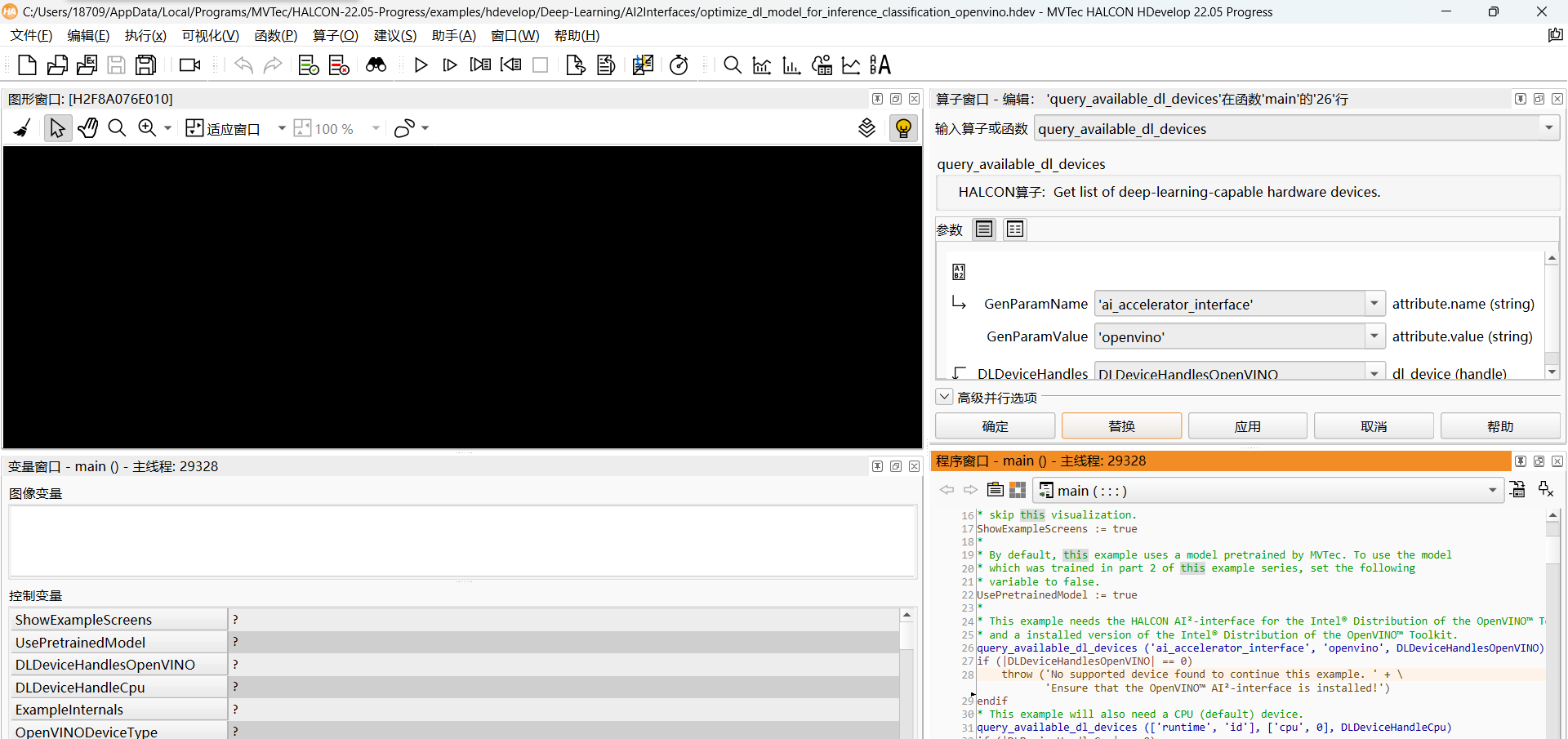Click the procedure interface editor icon in program window

[1517, 490]
